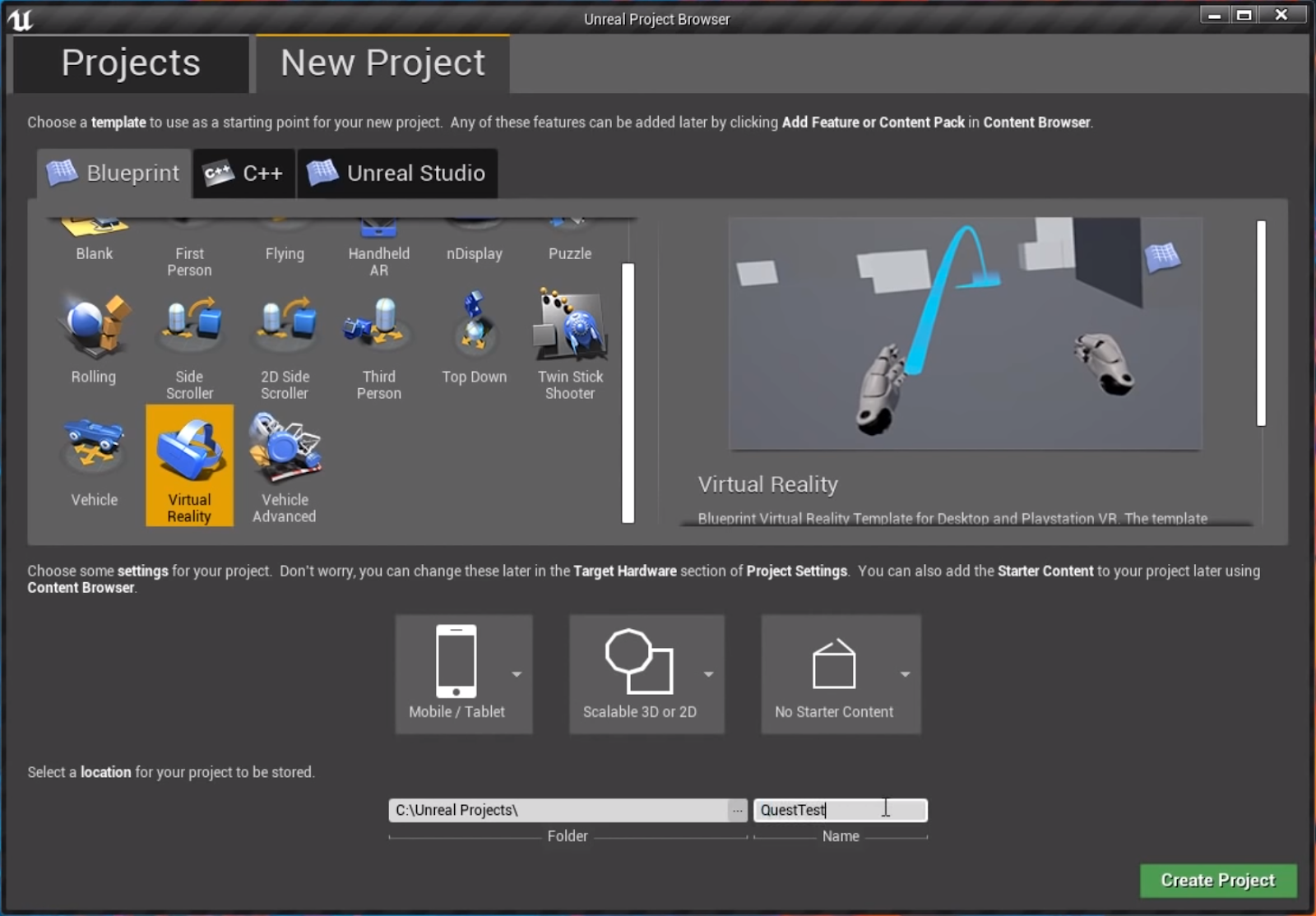
Task: Click the template list vertical scrollbar
Action: (628, 393)
